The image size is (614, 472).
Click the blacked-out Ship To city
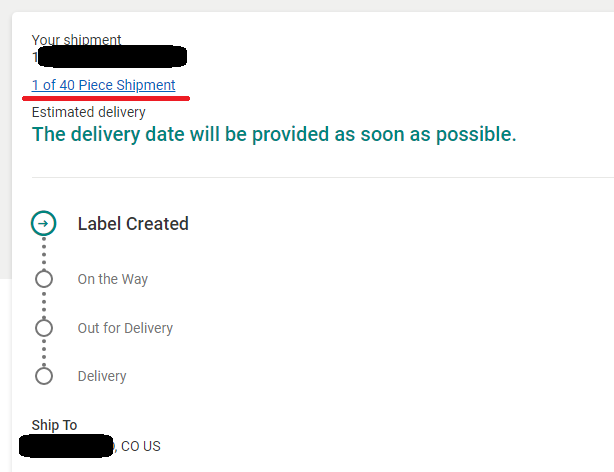pyautogui.click(x=68, y=446)
